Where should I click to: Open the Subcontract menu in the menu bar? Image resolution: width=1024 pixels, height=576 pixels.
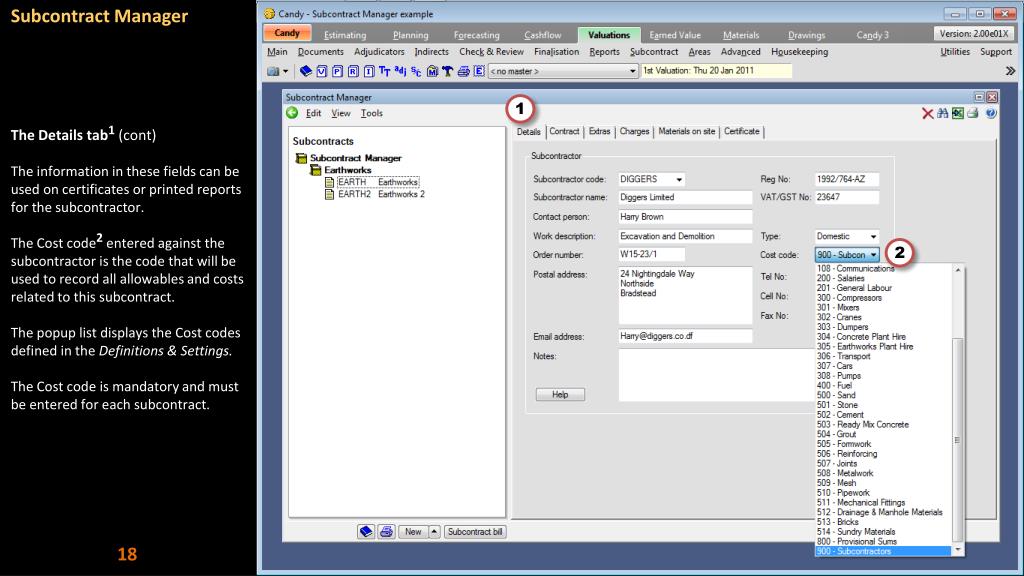[x=654, y=52]
